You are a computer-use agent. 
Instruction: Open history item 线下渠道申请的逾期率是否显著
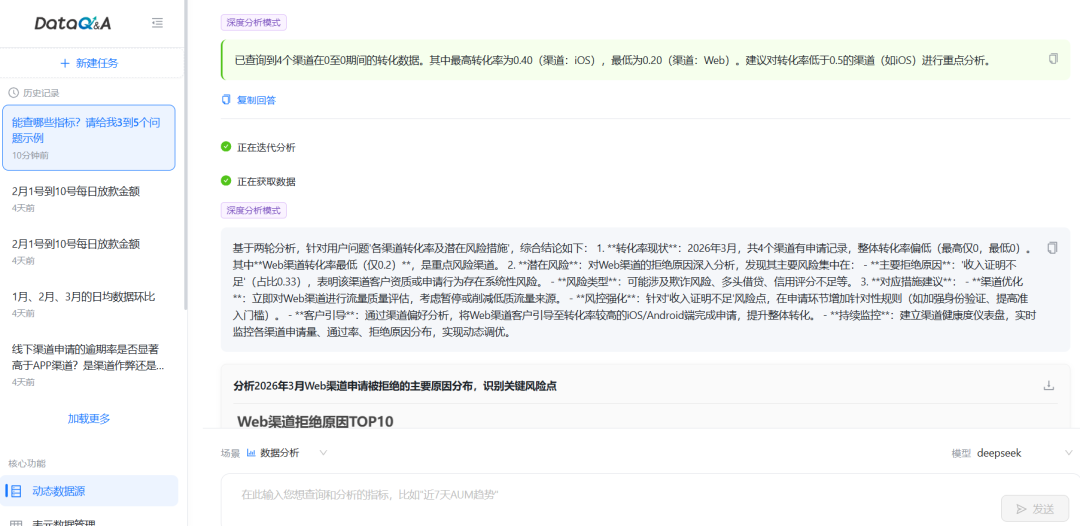[x=89, y=364]
